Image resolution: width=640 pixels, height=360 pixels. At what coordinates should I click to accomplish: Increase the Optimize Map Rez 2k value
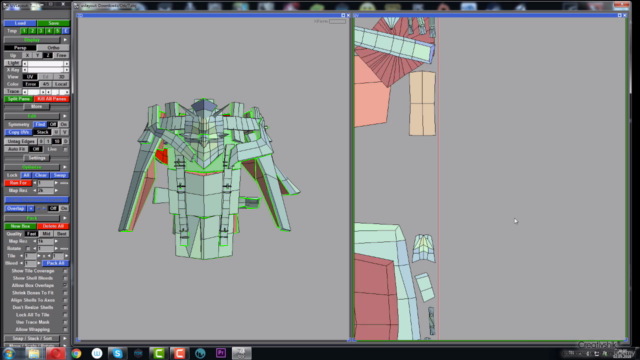tap(56, 191)
